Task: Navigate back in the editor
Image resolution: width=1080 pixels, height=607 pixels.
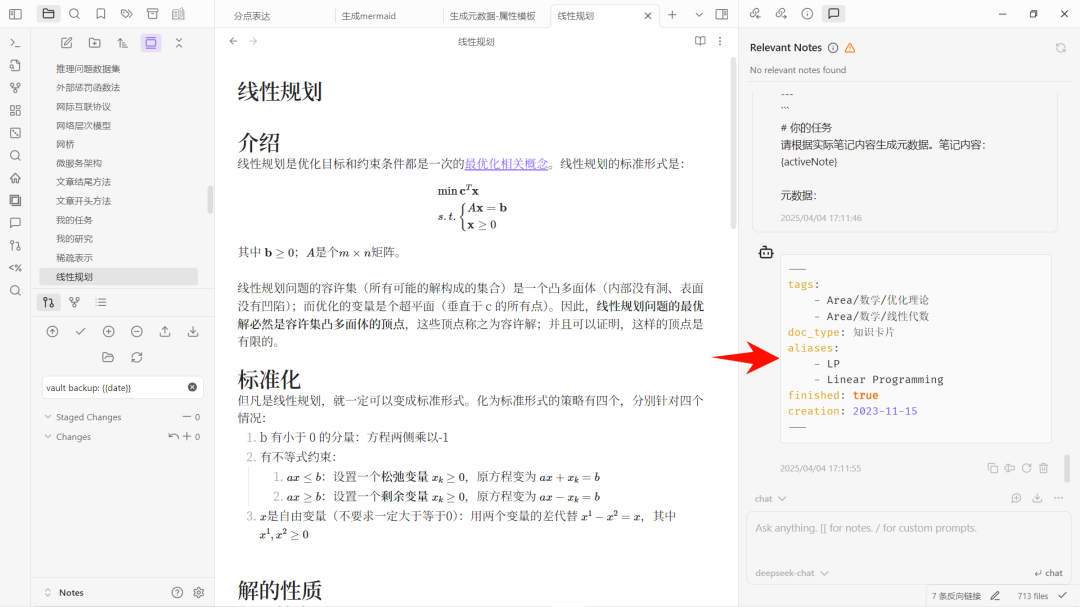Action: (233, 41)
